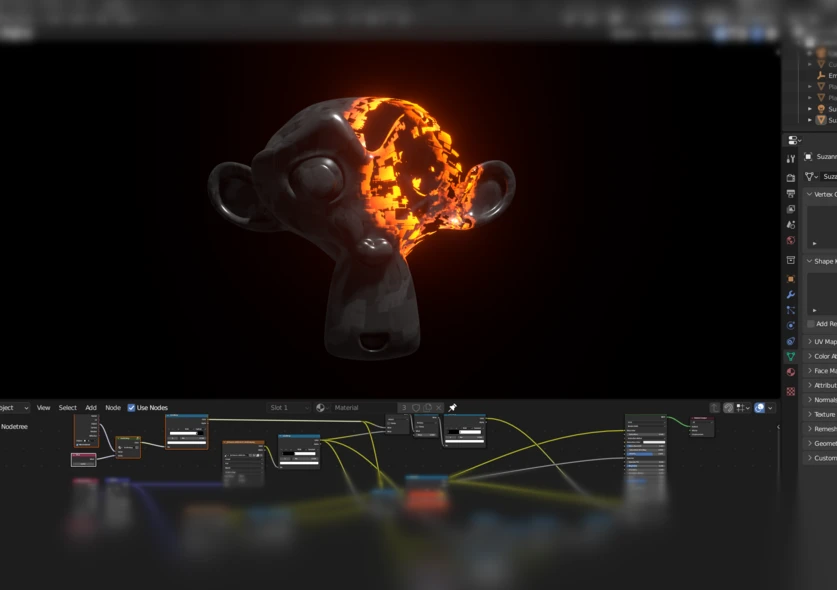Image resolution: width=837 pixels, height=590 pixels.
Task: Open the Object Data green triangle tab
Action: coord(791,356)
